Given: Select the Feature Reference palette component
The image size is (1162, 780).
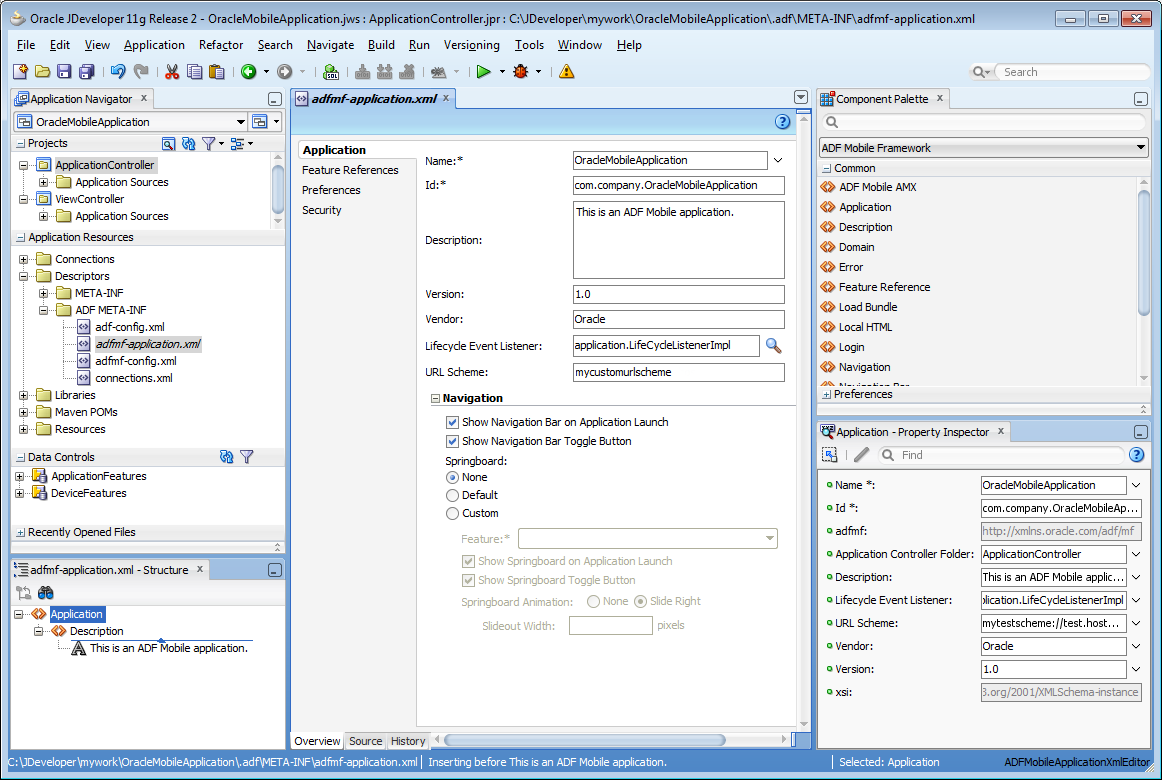Looking at the screenshot, I should point(884,287).
